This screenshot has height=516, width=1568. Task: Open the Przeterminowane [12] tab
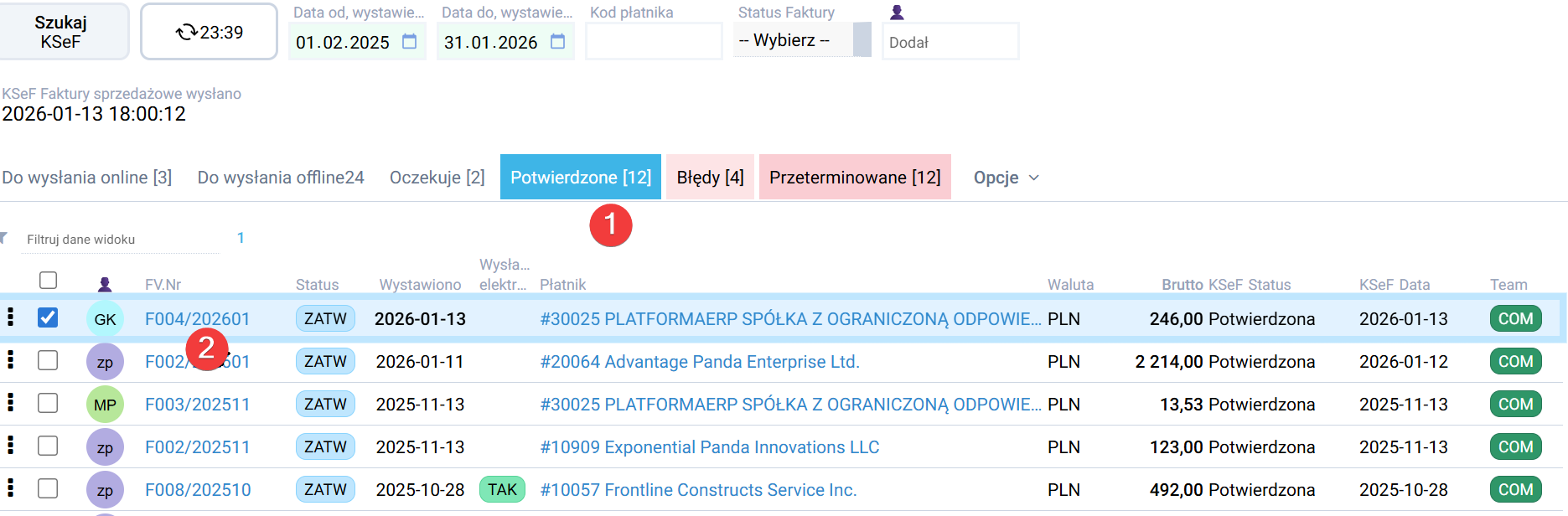point(854,177)
